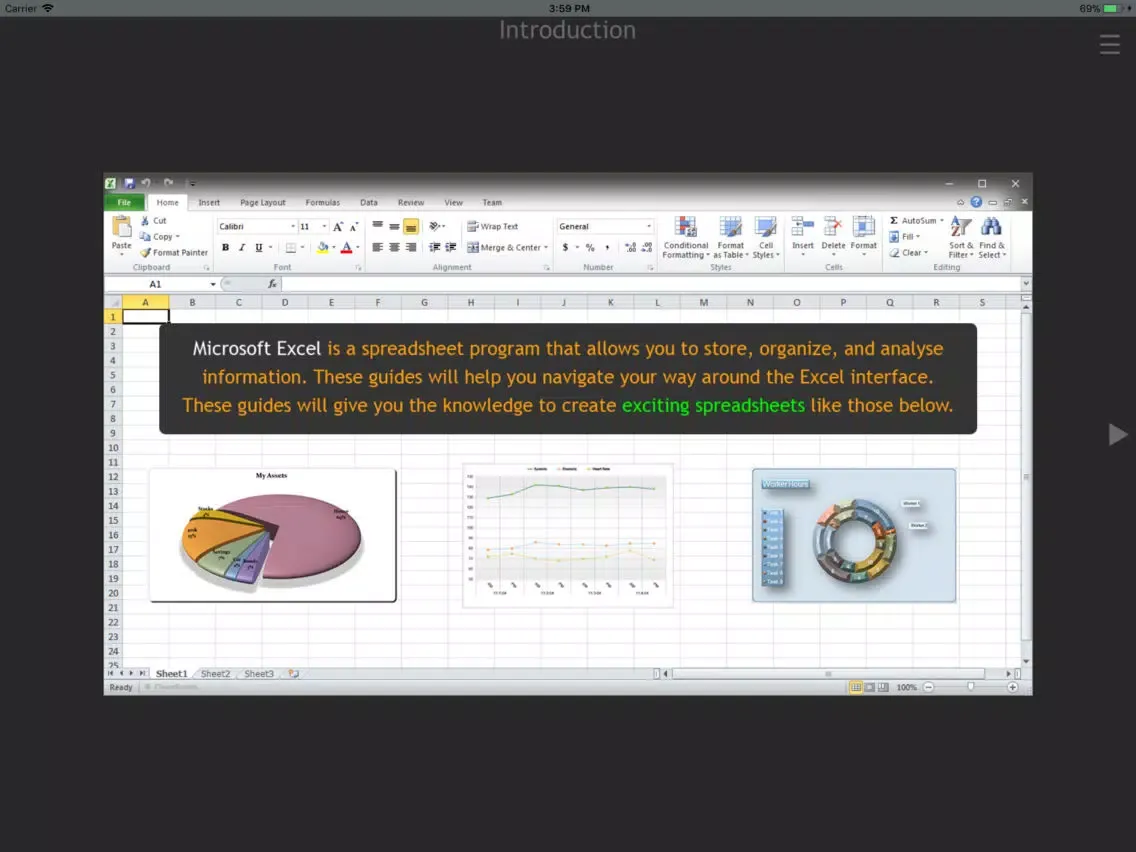Toggle middle vertical alignment
The width and height of the screenshot is (1136, 852).
point(394,227)
